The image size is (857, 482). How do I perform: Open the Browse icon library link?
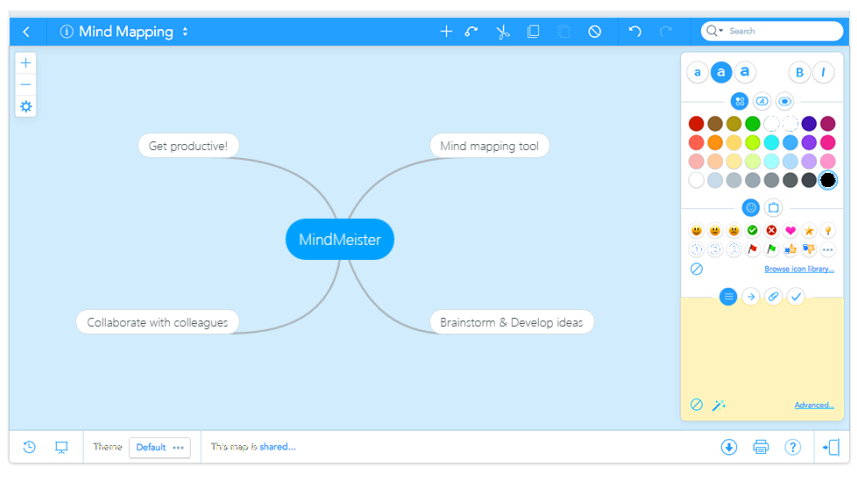click(799, 269)
